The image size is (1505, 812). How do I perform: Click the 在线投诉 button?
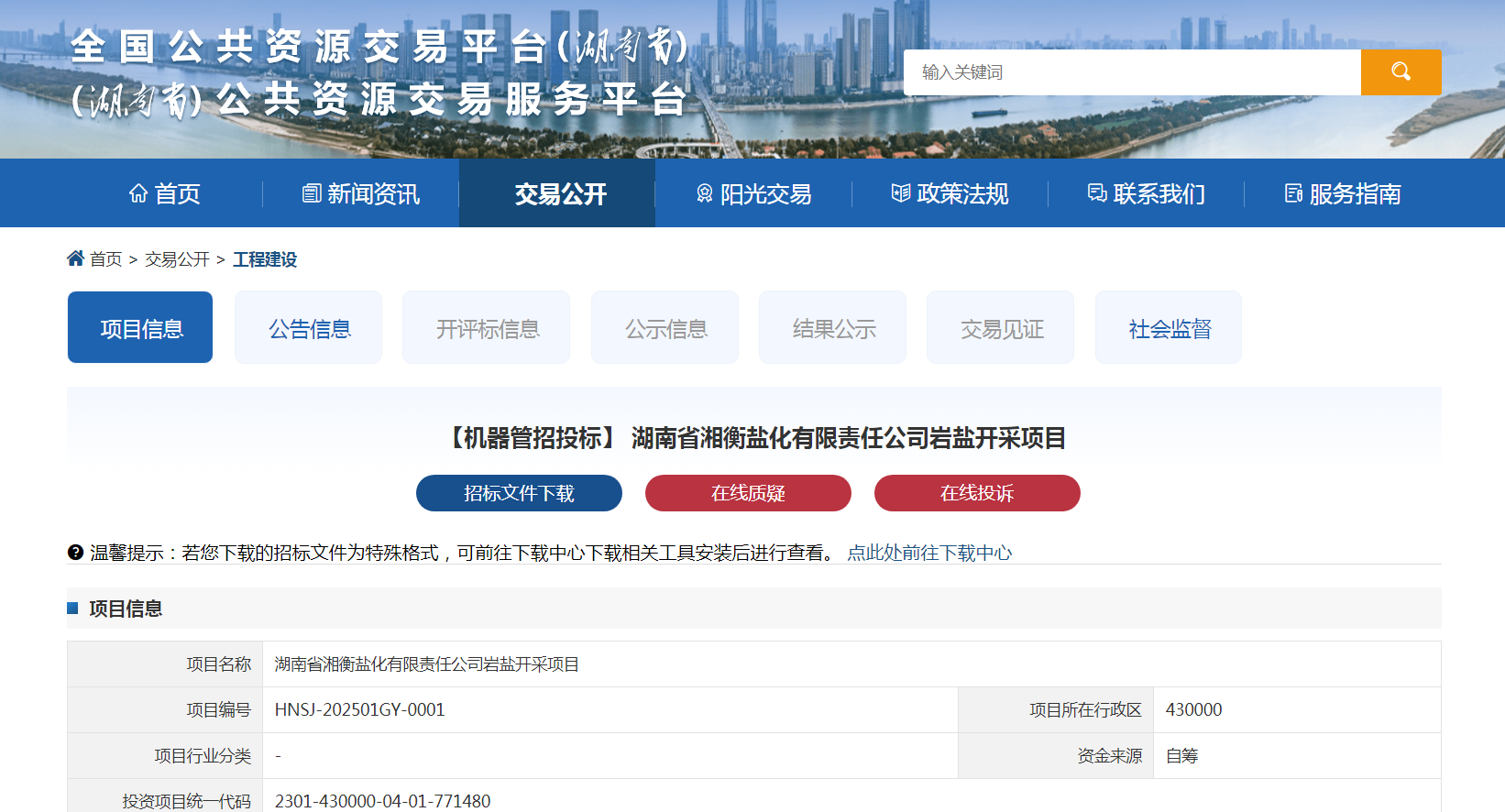click(977, 493)
